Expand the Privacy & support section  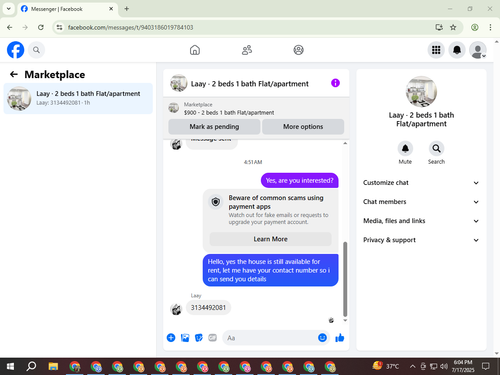[421, 240]
